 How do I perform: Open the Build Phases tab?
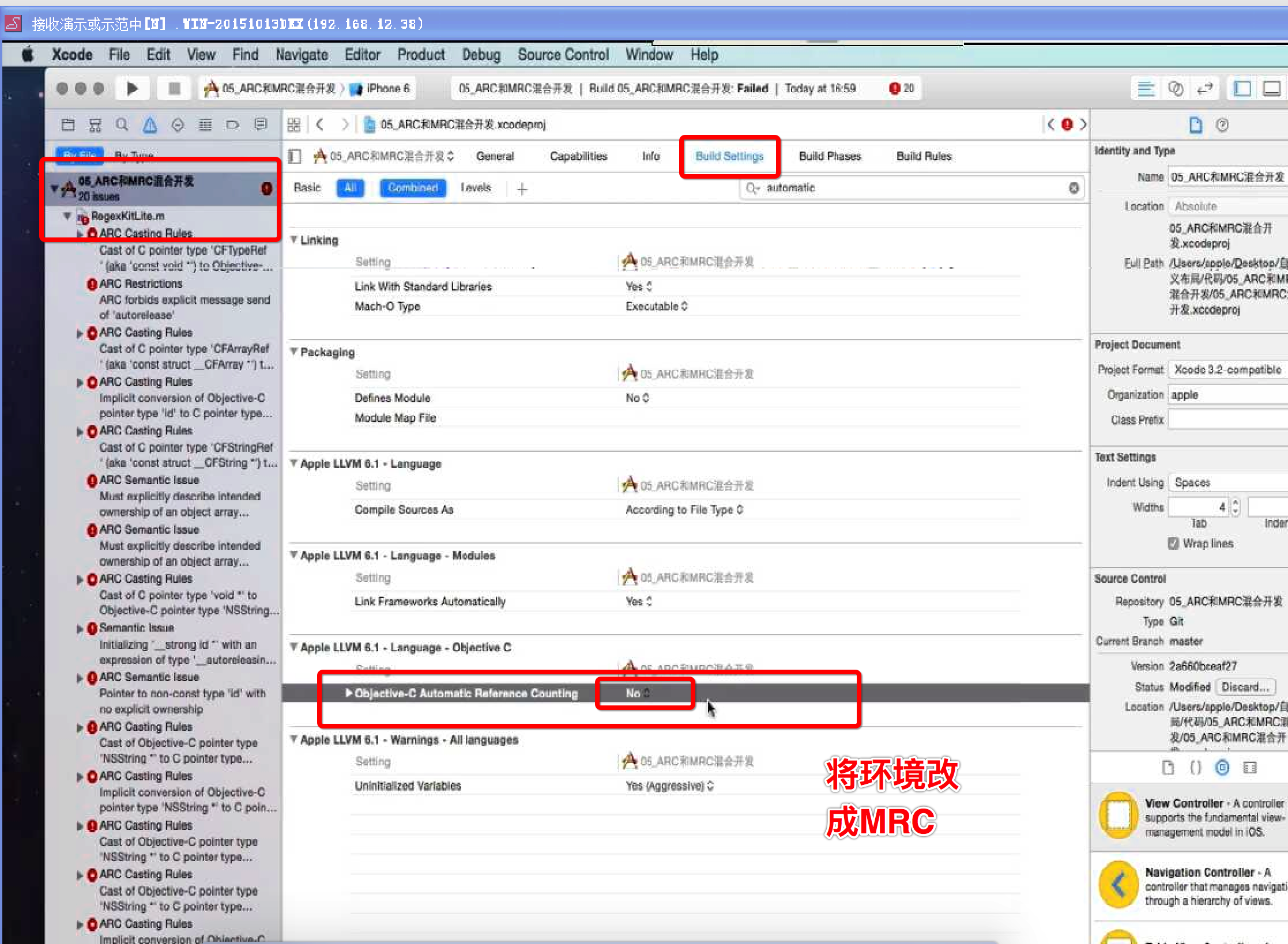(830, 156)
